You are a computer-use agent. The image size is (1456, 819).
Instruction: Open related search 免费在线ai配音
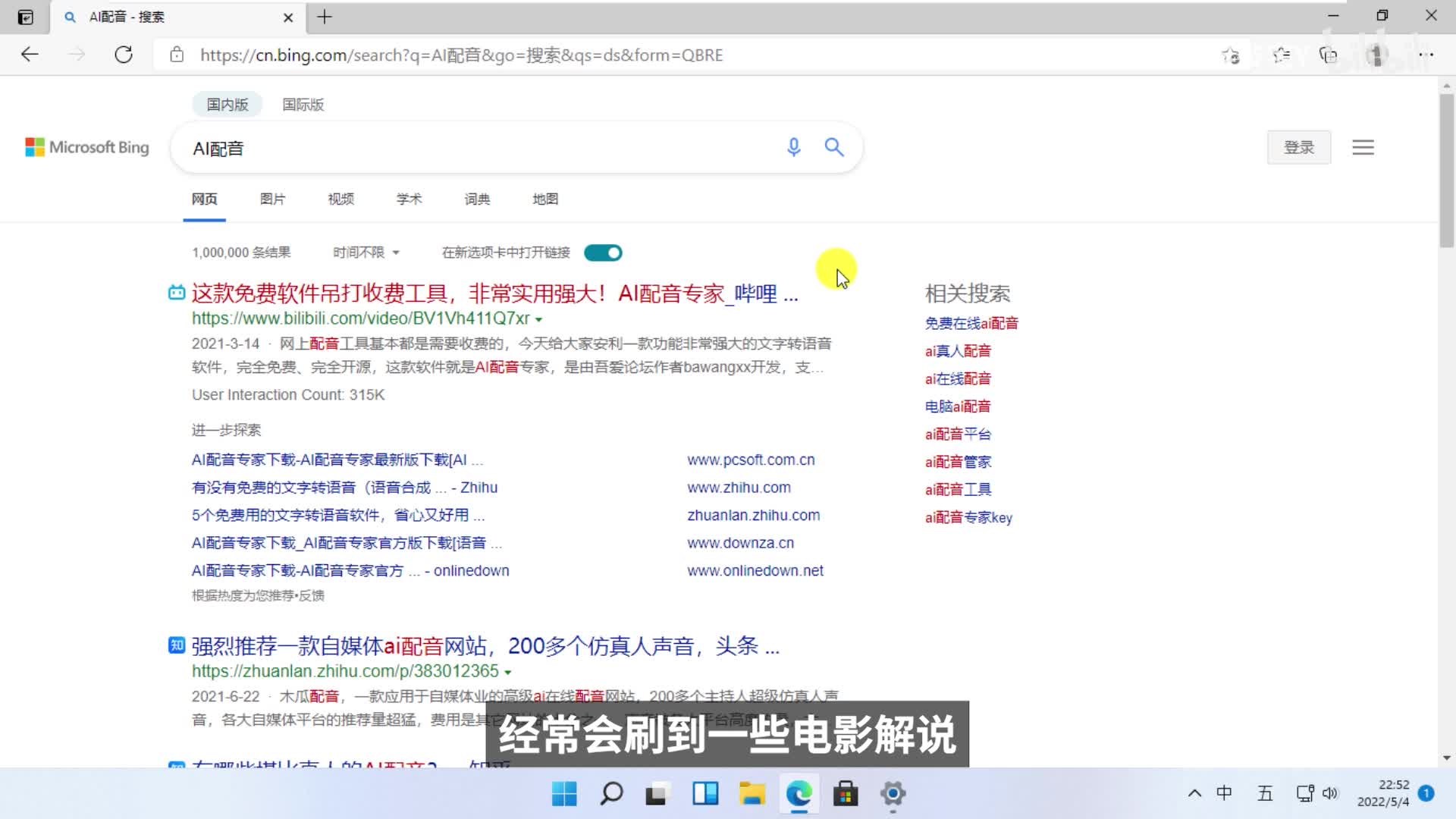pos(971,323)
